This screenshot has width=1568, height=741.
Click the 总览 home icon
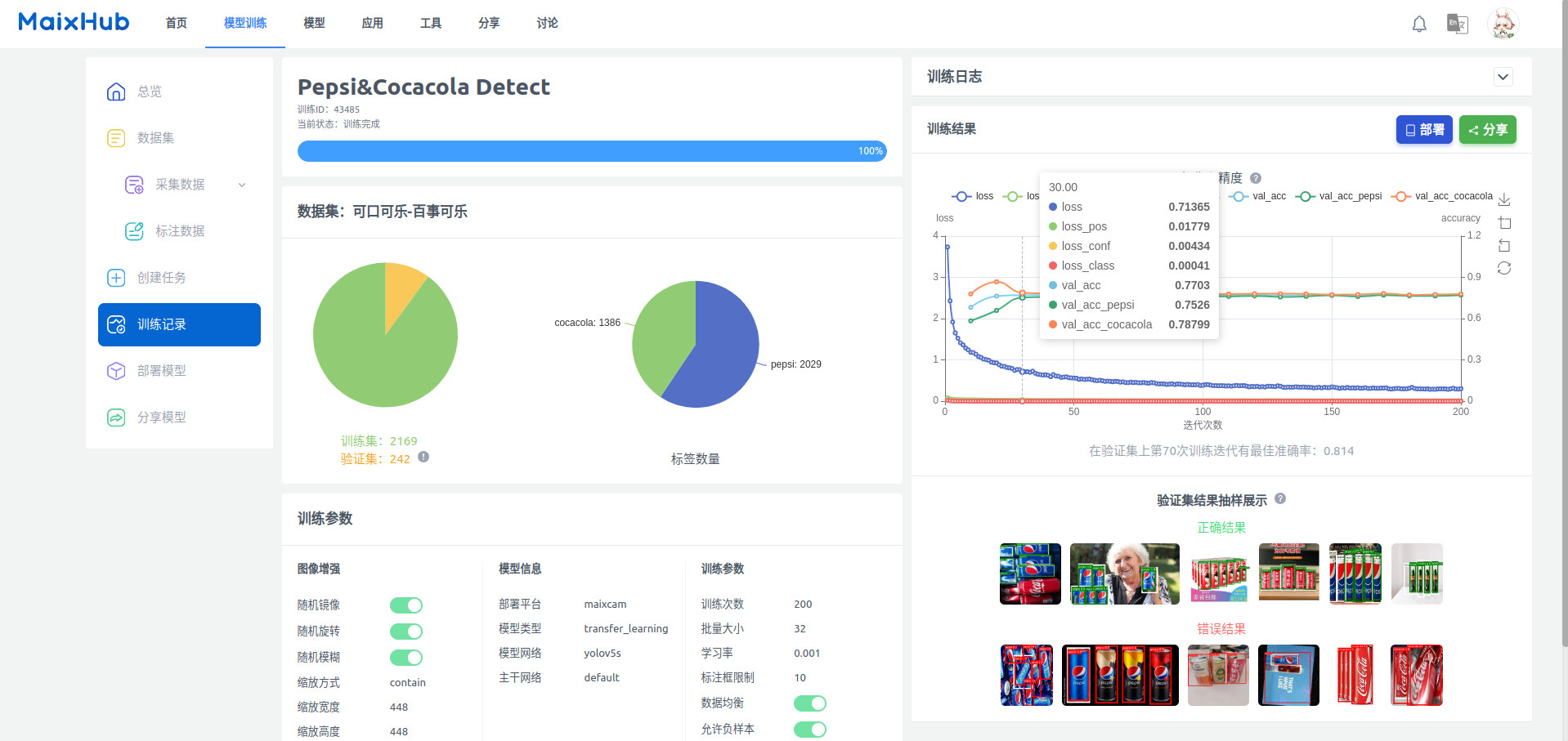[x=116, y=92]
